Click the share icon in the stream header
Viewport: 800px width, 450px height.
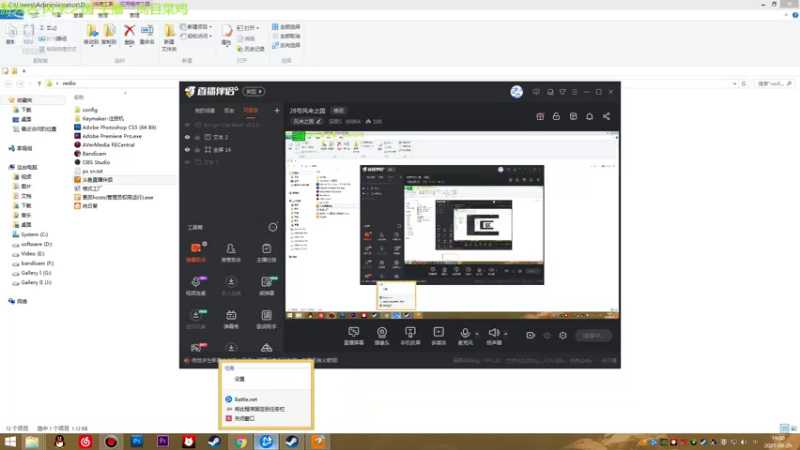pos(606,116)
